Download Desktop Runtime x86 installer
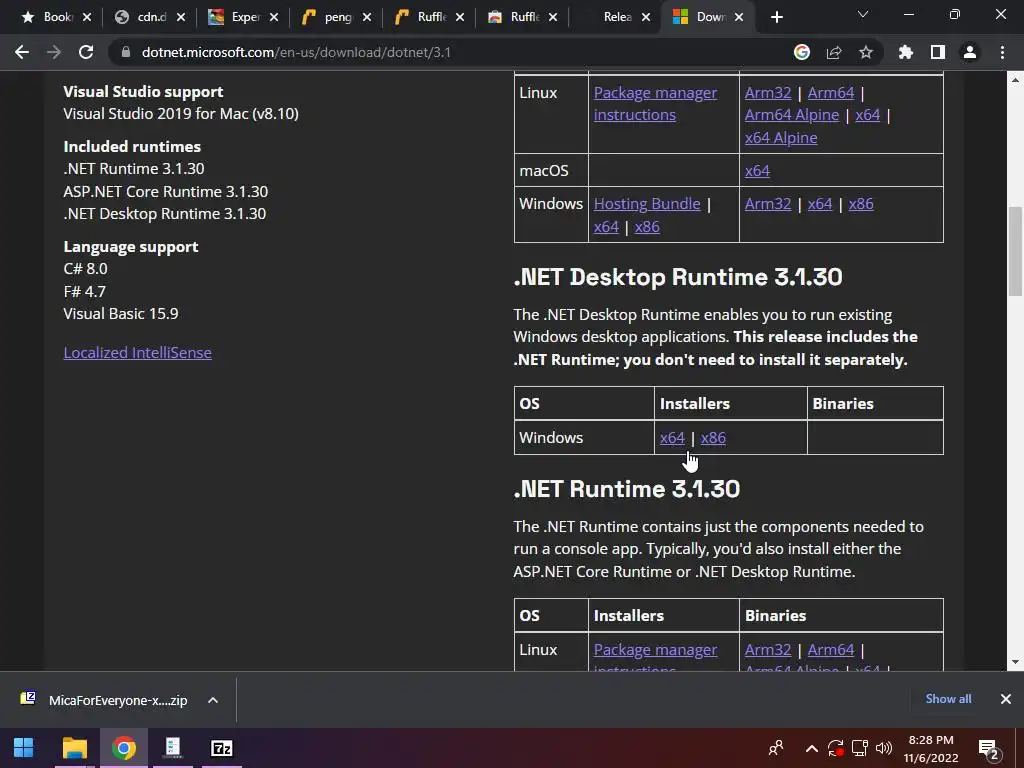1024x768 pixels. (x=712, y=438)
